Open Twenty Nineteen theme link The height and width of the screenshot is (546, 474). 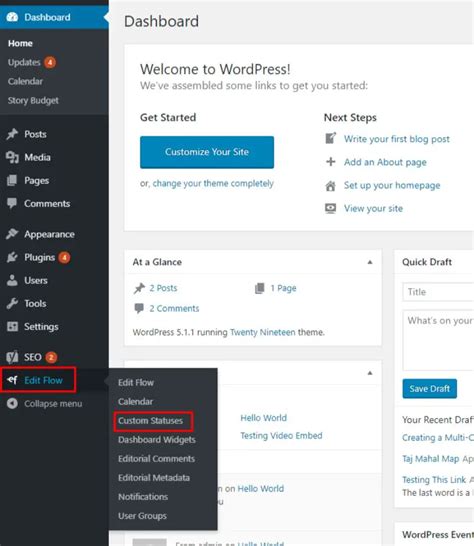pyautogui.click(x=263, y=332)
